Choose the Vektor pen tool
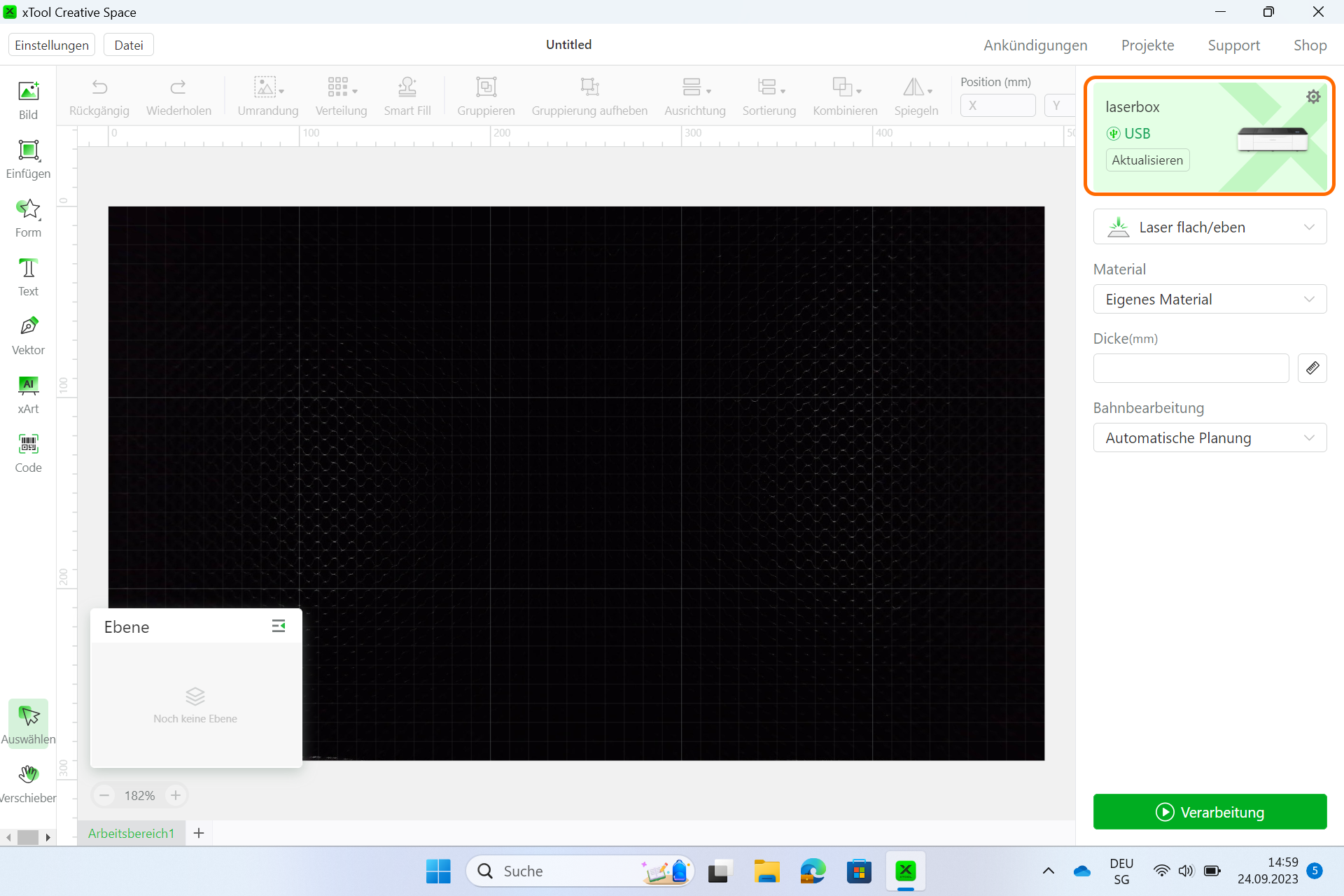 click(28, 335)
